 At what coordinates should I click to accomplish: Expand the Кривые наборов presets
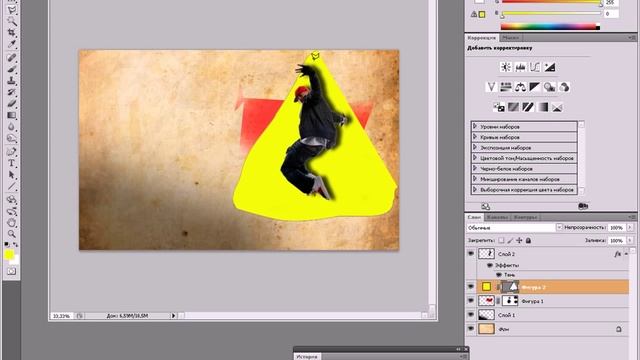click(475, 137)
